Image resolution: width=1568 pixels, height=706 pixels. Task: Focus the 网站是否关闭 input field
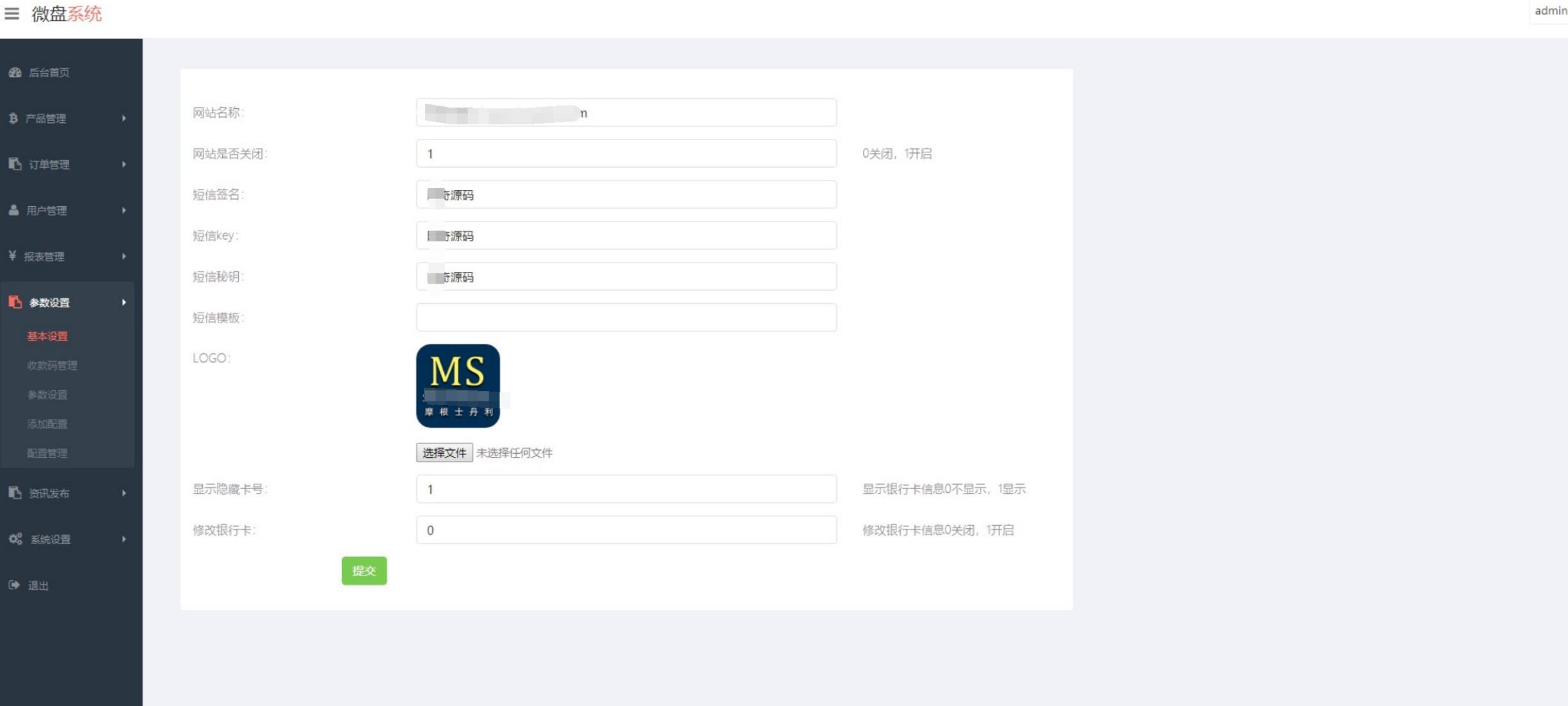[626, 154]
